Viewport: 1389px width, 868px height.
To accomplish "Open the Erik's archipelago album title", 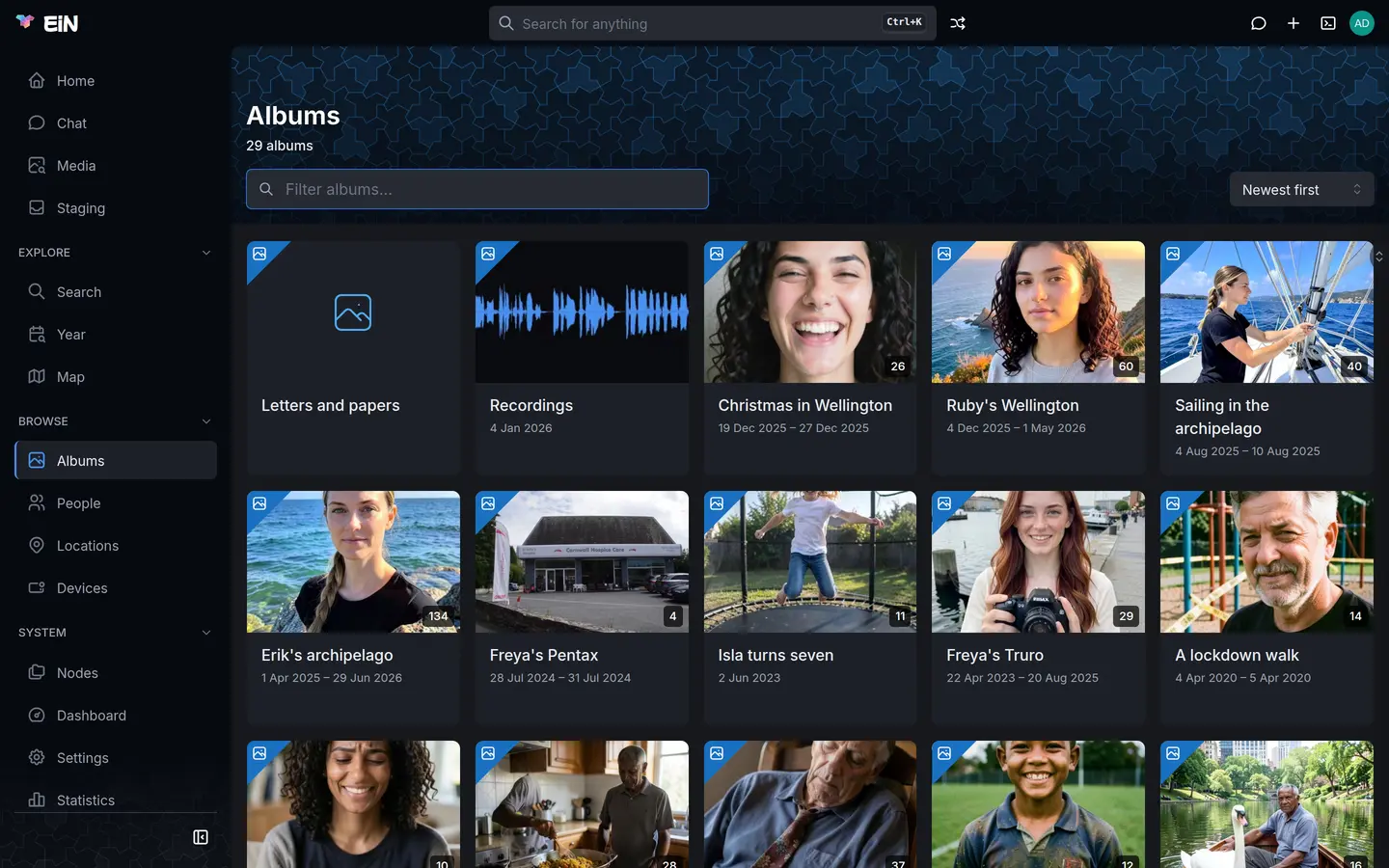I will [327, 655].
